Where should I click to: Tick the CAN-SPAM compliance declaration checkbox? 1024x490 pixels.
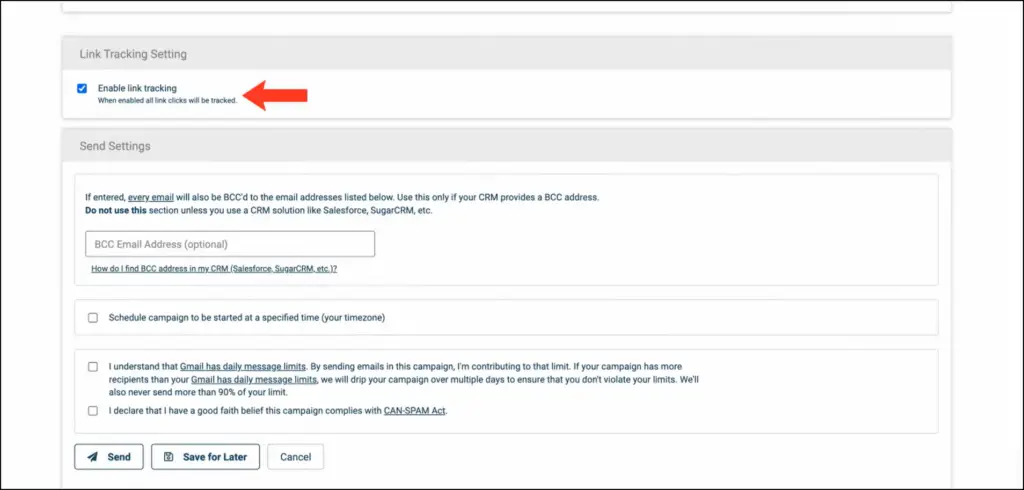pyautogui.click(x=93, y=411)
